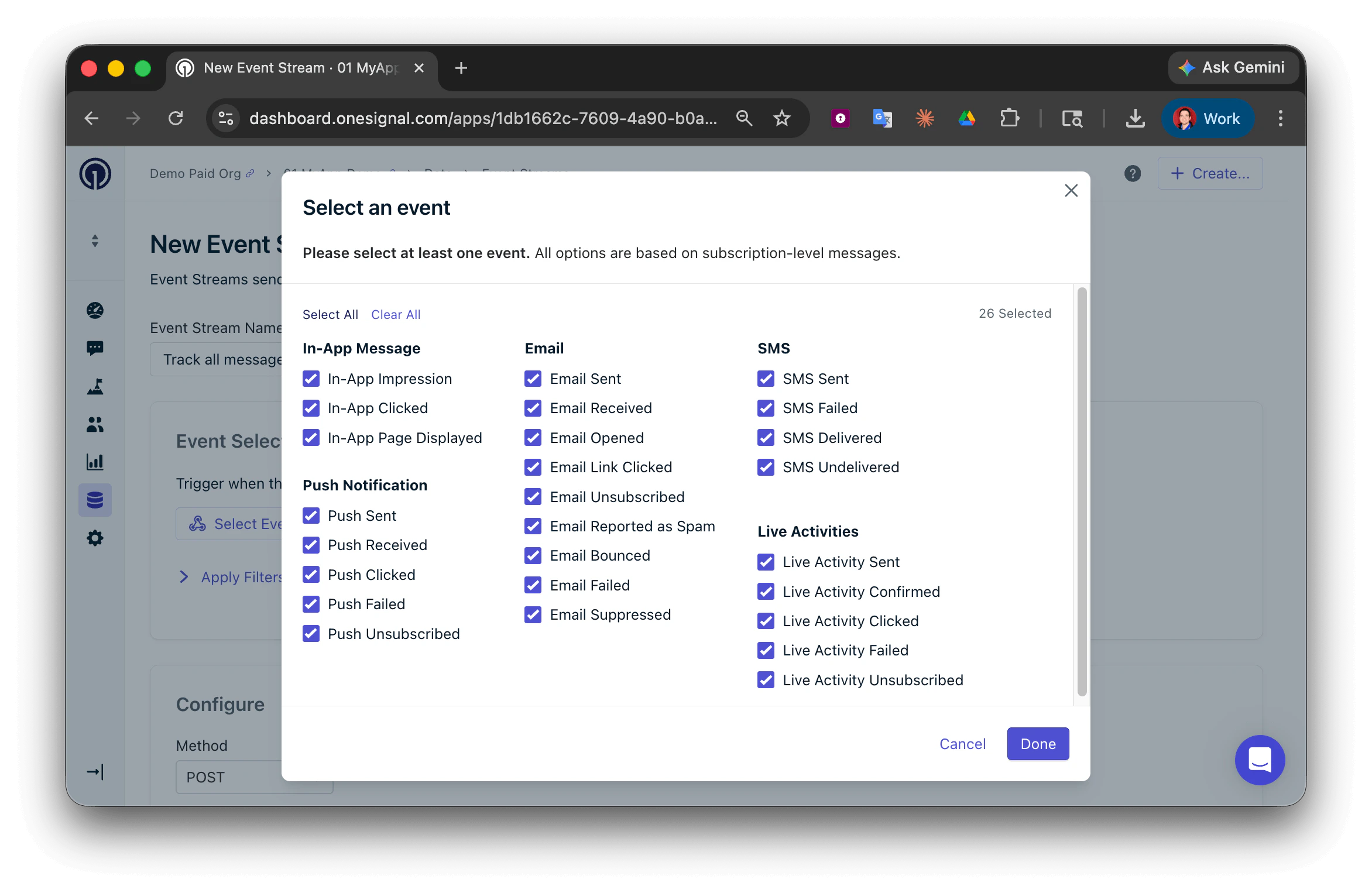Open the Analytics bar chart sidebar icon
The image size is (1372, 893).
(x=95, y=462)
